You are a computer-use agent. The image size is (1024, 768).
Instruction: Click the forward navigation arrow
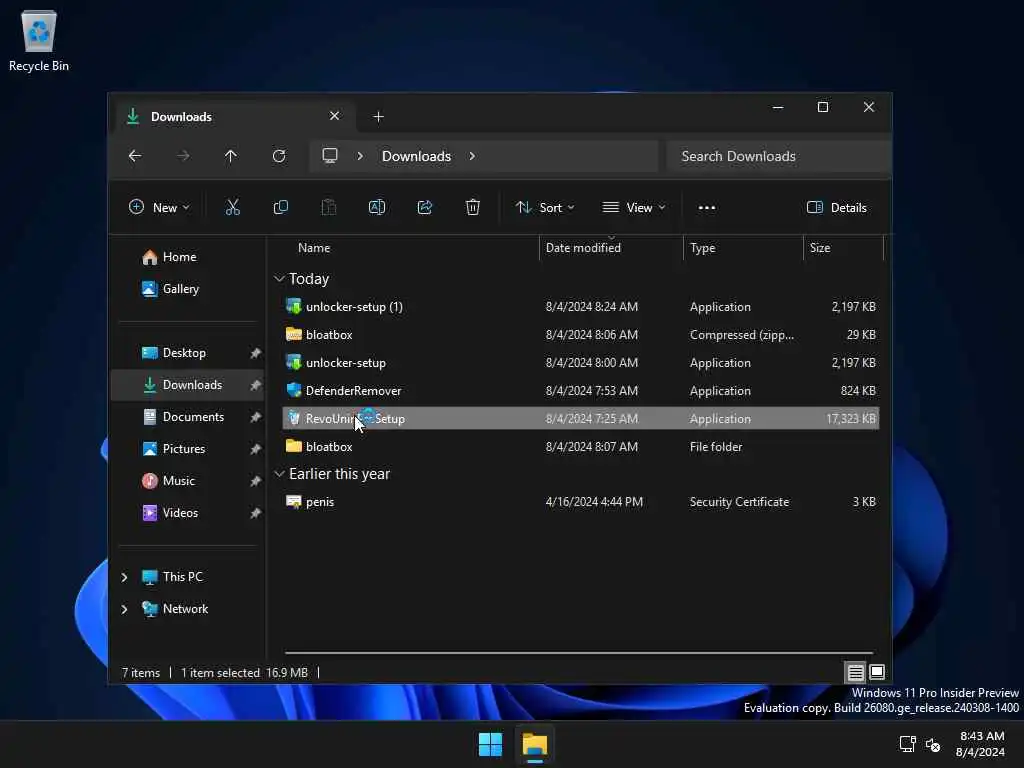[183, 156]
